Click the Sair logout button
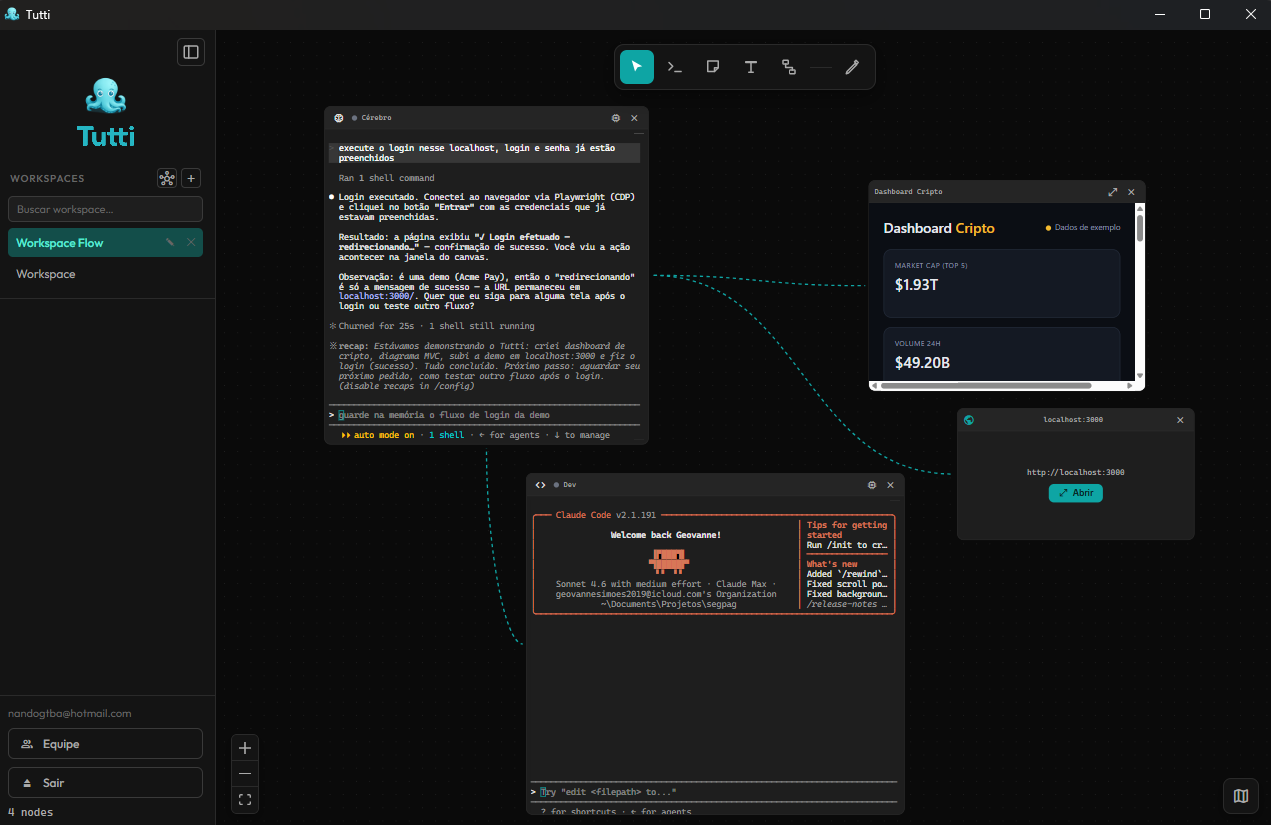The width and height of the screenshot is (1271, 825). tap(105, 783)
